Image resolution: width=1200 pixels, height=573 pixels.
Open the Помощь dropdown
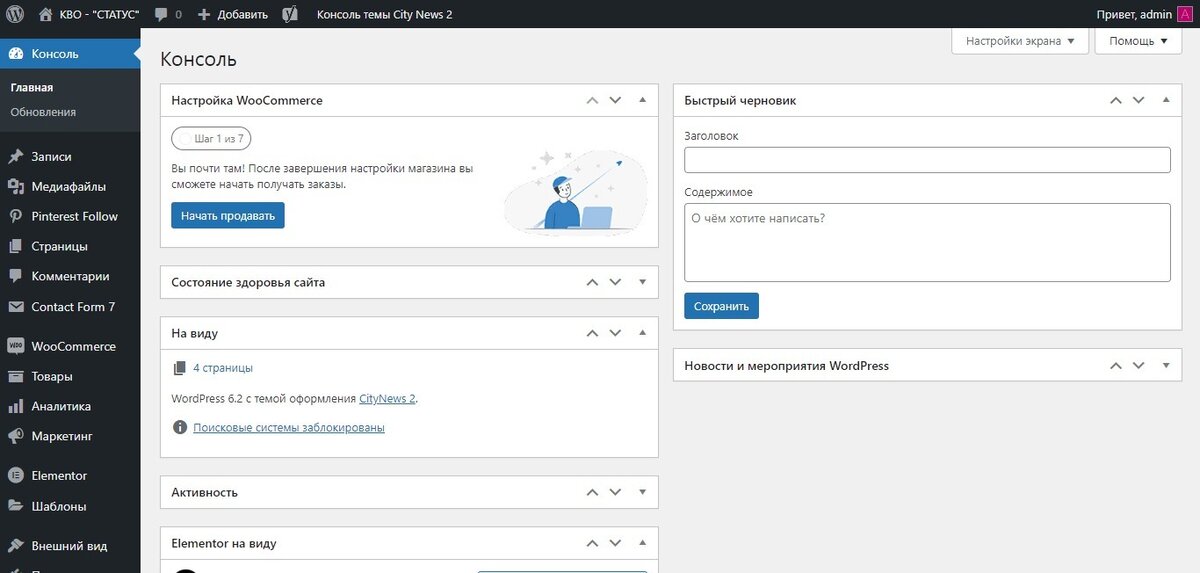pos(1138,41)
